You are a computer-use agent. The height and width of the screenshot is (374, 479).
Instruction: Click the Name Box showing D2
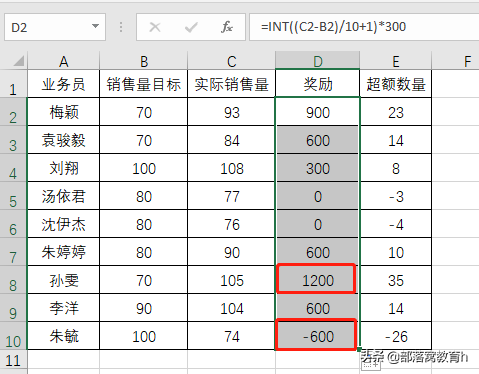tap(55, 27)
